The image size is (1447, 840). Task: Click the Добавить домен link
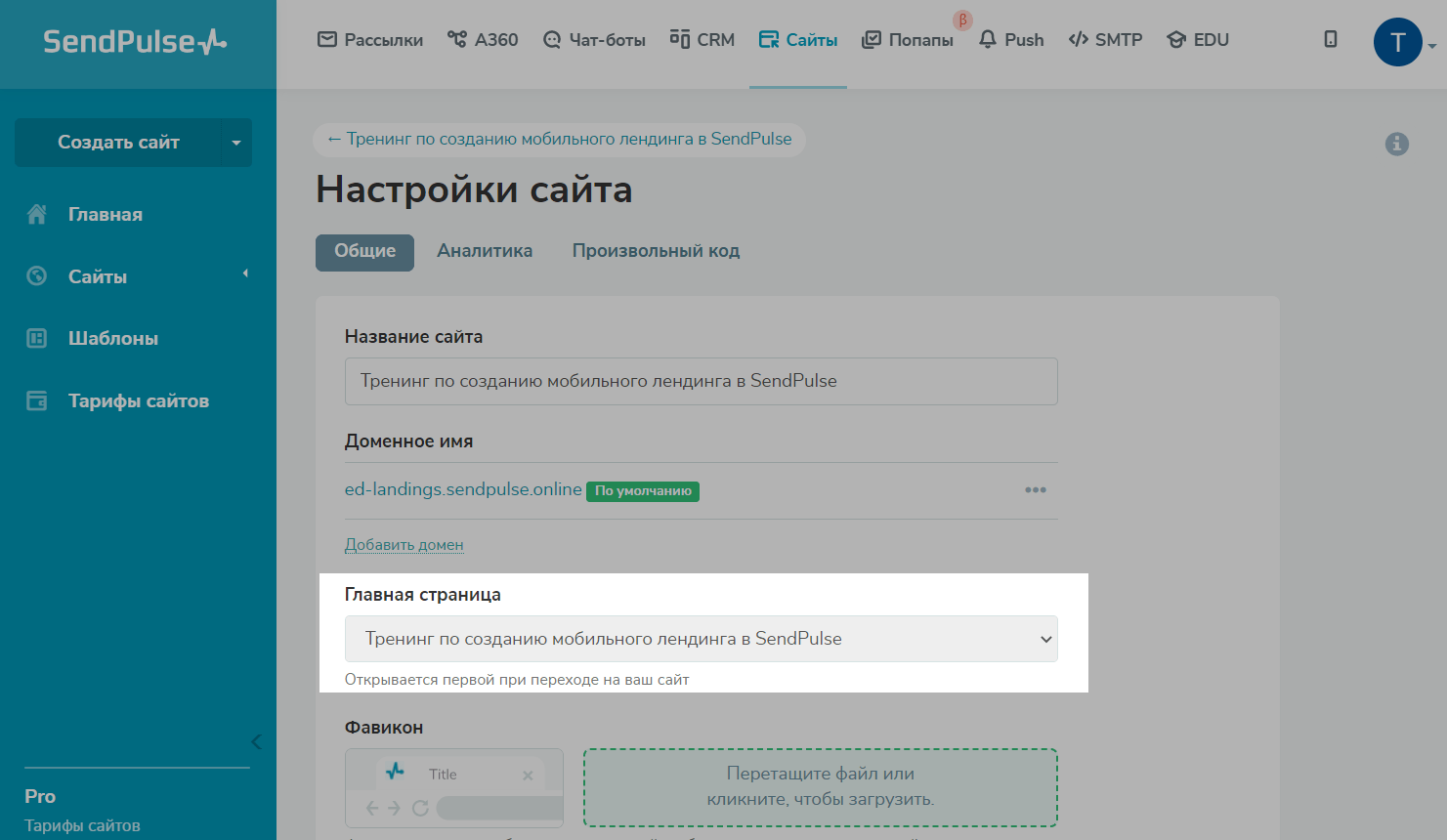(x=404, y=545)
